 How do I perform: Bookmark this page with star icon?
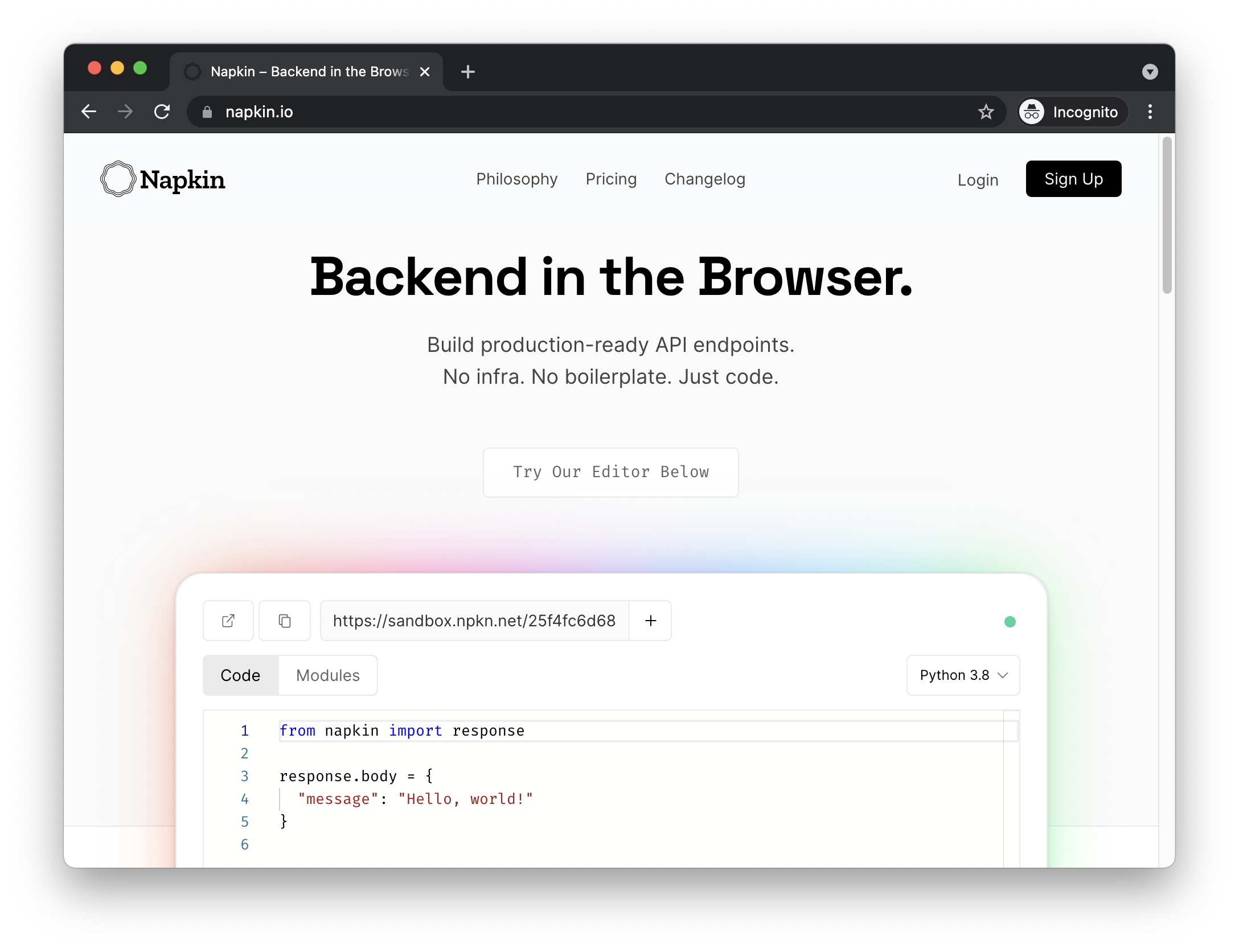pos(986,112)
